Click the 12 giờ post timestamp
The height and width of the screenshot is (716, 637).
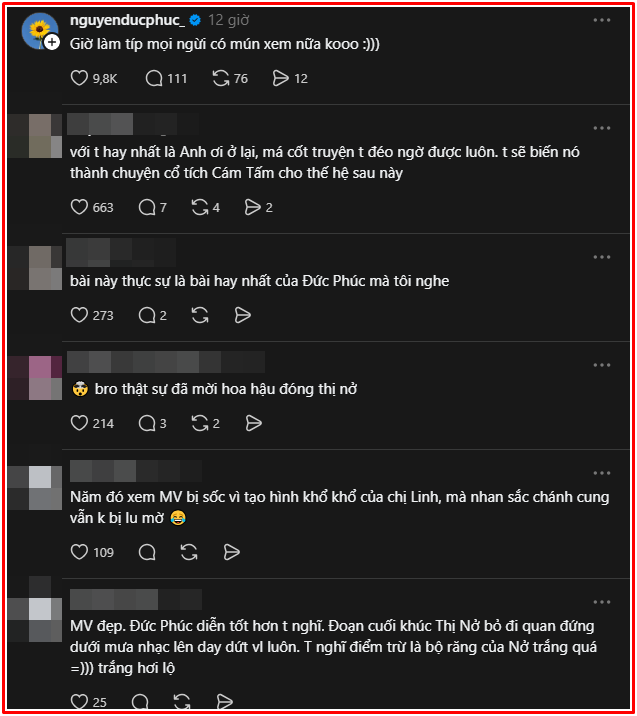point(231,20)
